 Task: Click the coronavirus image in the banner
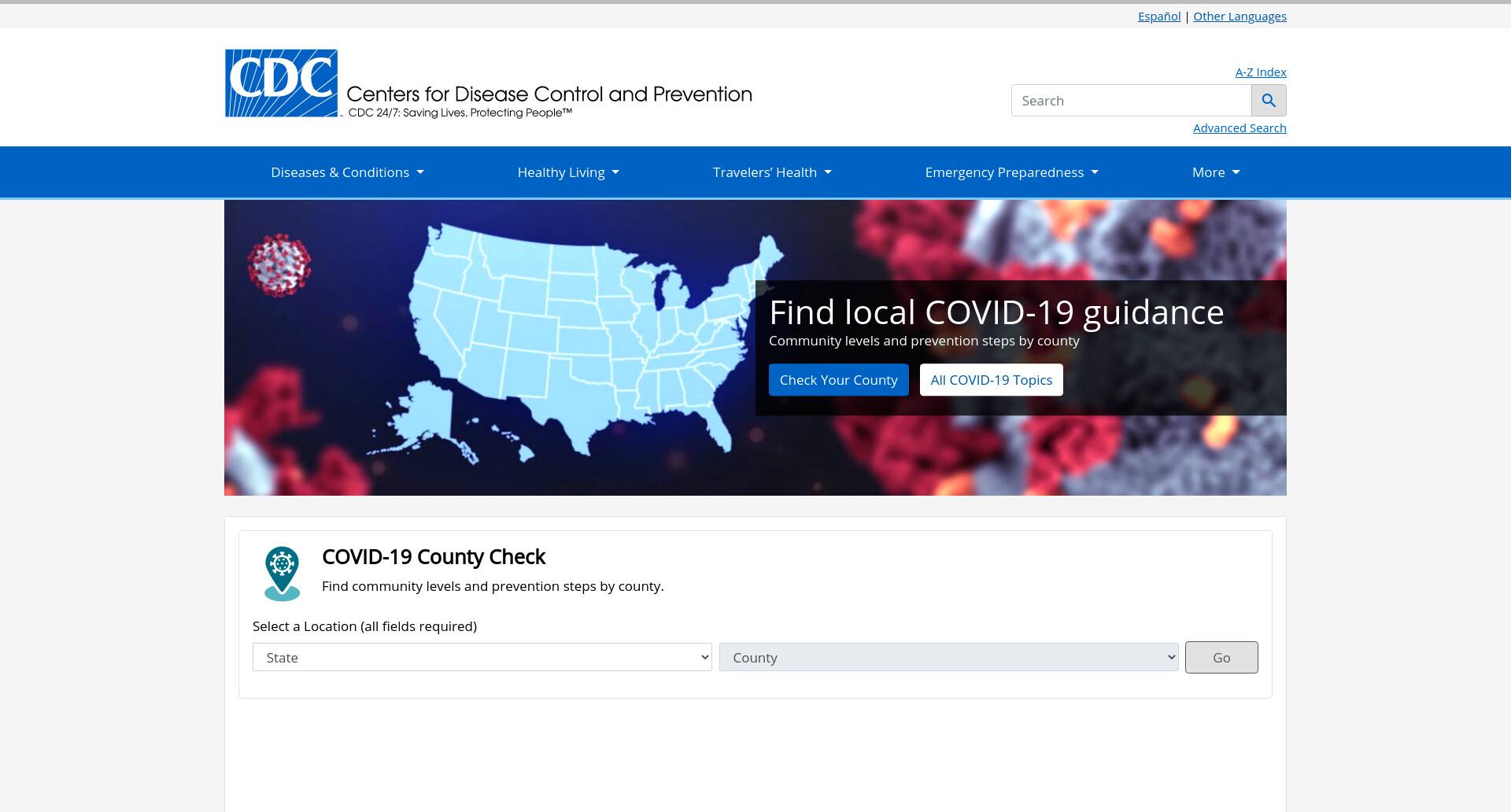(x=279, y=265)
